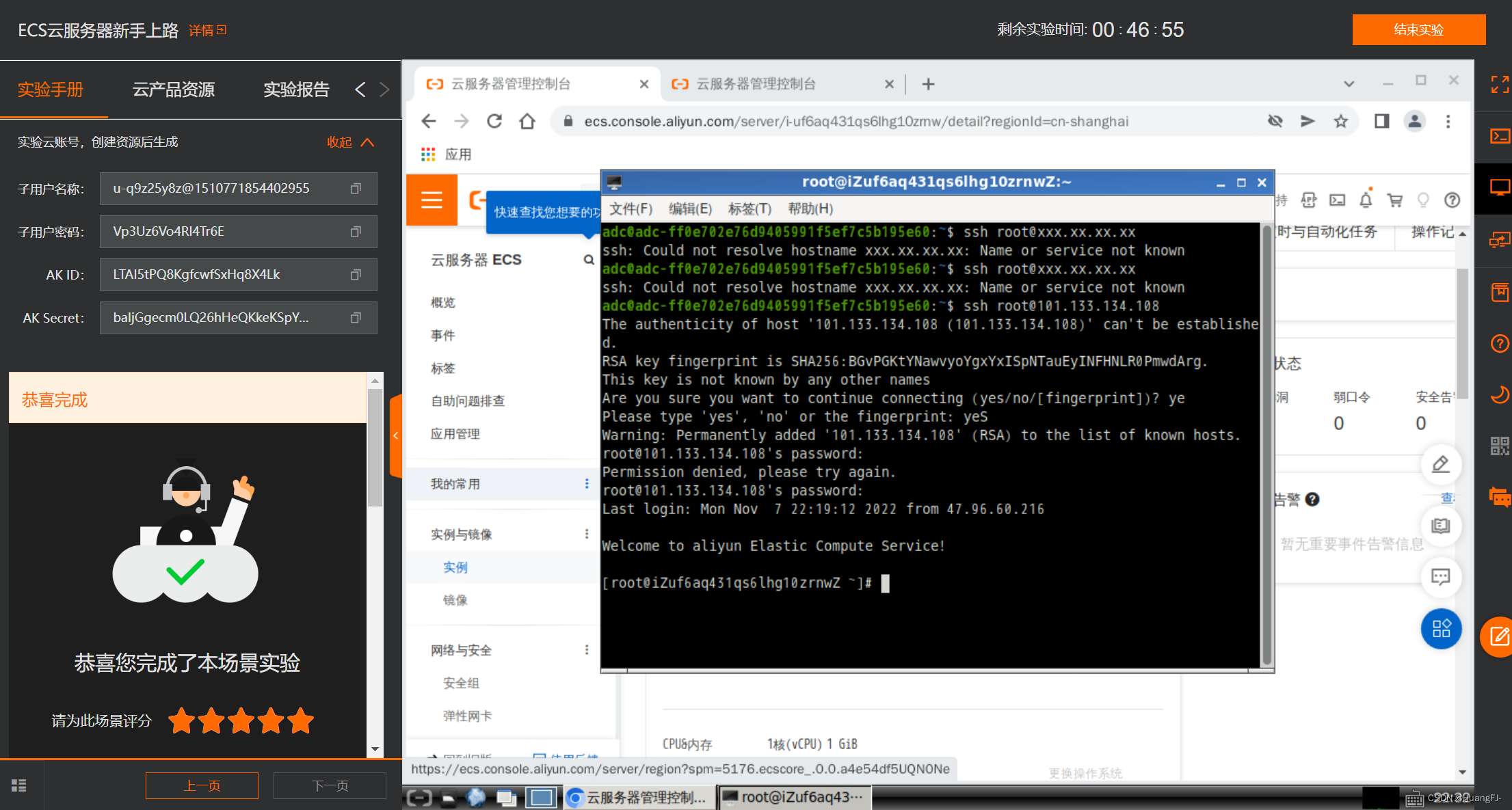
Task: Click the edit pen icon on right sidebar
Action: [x=1441, y=464]
